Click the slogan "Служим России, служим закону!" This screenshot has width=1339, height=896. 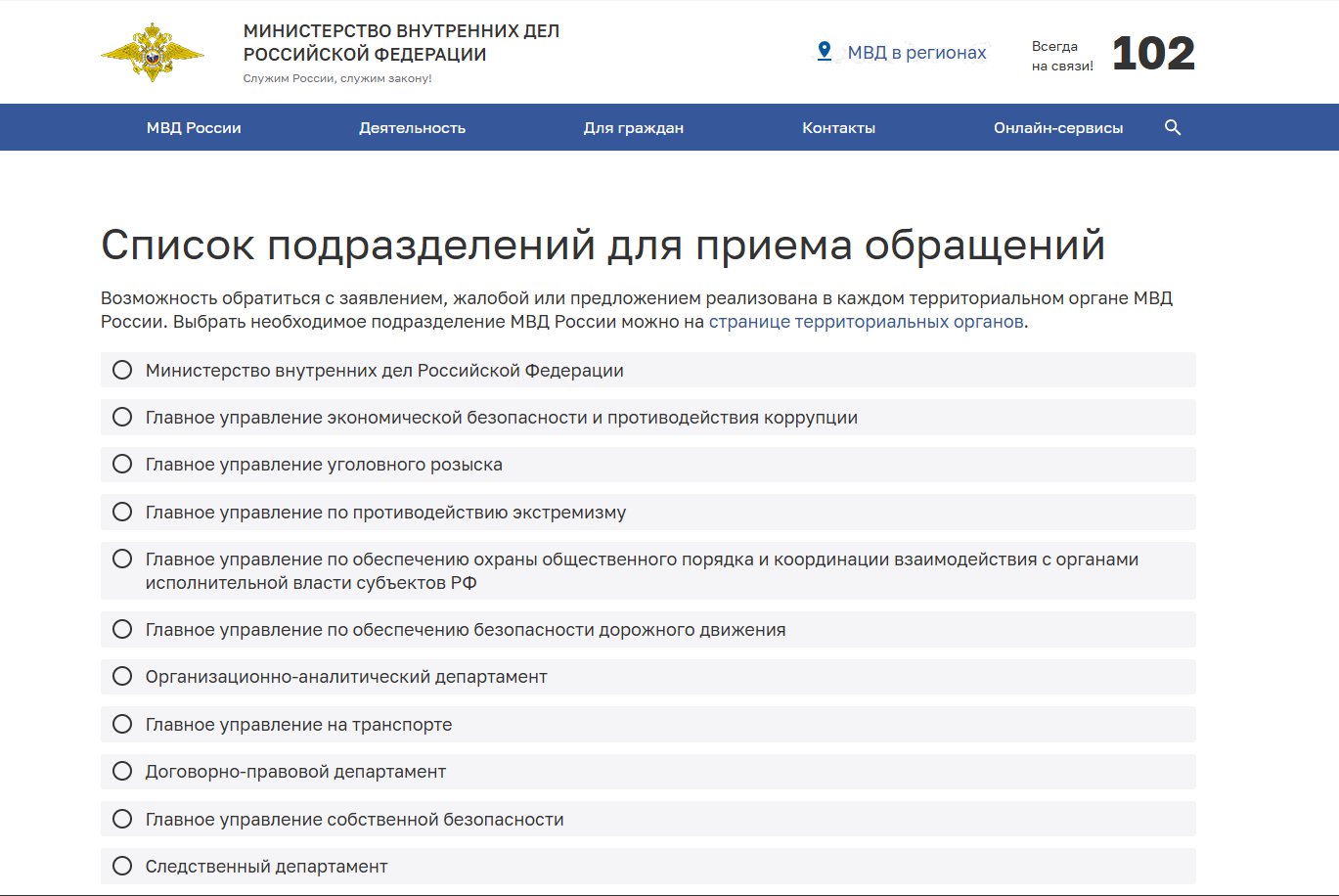coord(337,78)
